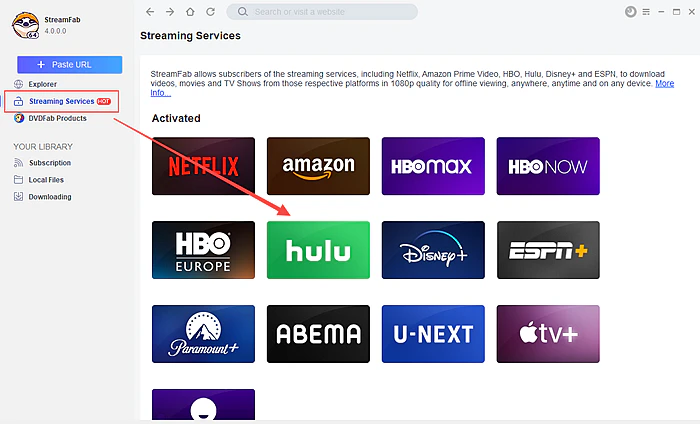Open the U-NEXT service tile
700x424 pixels.
tap(433, 334)
